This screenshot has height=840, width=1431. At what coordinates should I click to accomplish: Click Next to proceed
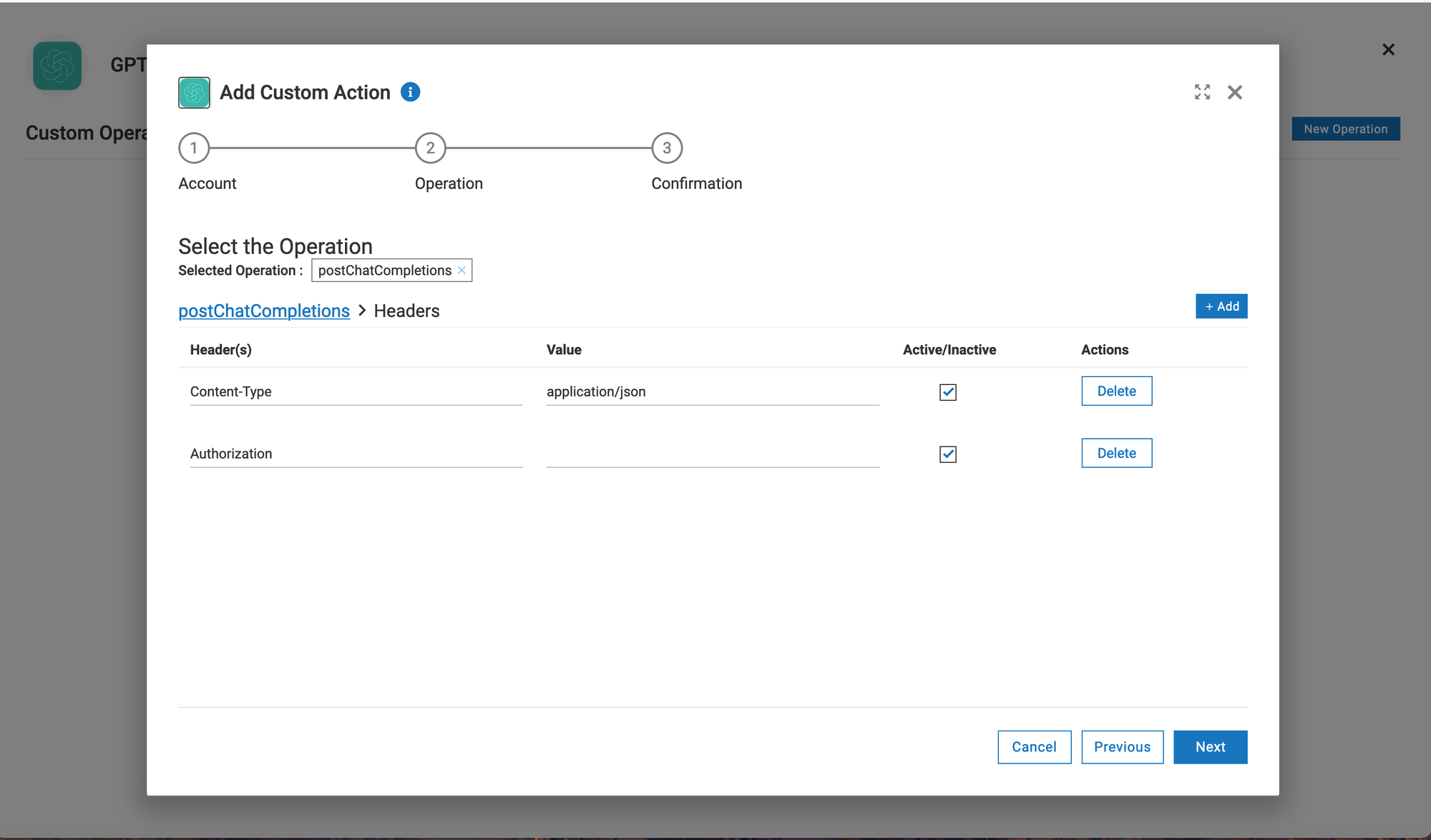point(1210,747)
